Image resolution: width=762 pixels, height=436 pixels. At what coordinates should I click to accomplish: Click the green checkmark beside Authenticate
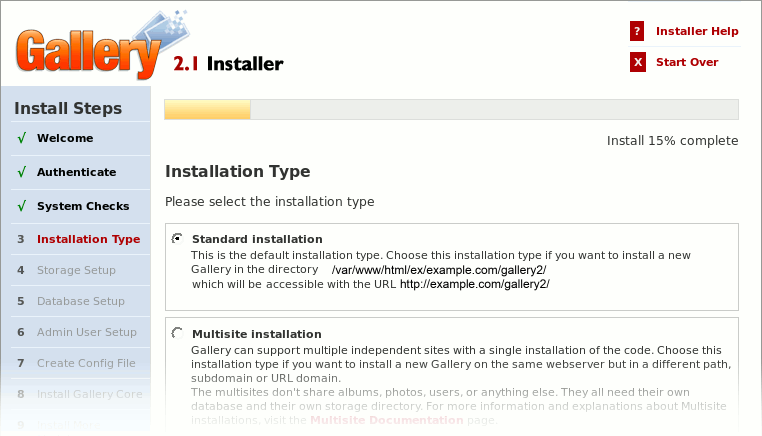(x=22, y=172)
